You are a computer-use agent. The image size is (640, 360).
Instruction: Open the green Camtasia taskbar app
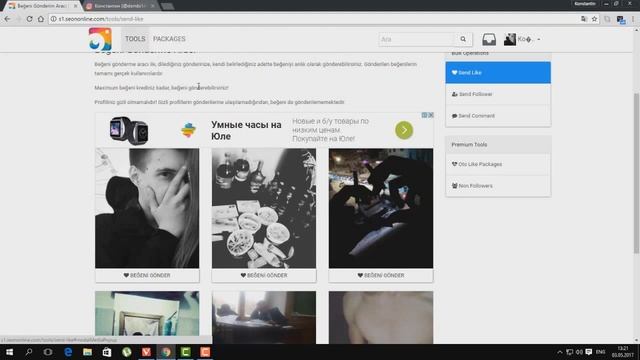click(185, 352)
